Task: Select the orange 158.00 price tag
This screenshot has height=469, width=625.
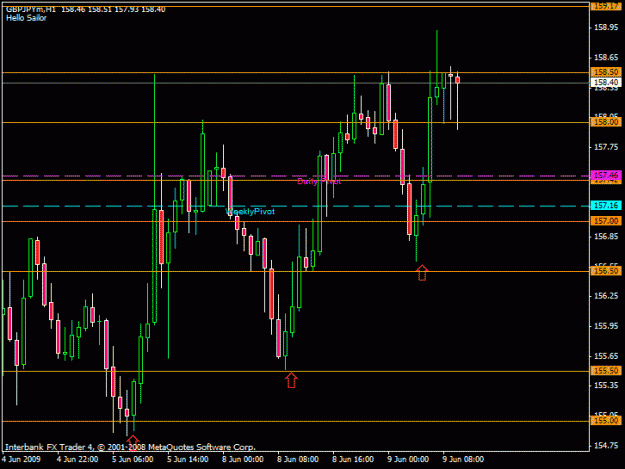Action: tap(605, 122)
